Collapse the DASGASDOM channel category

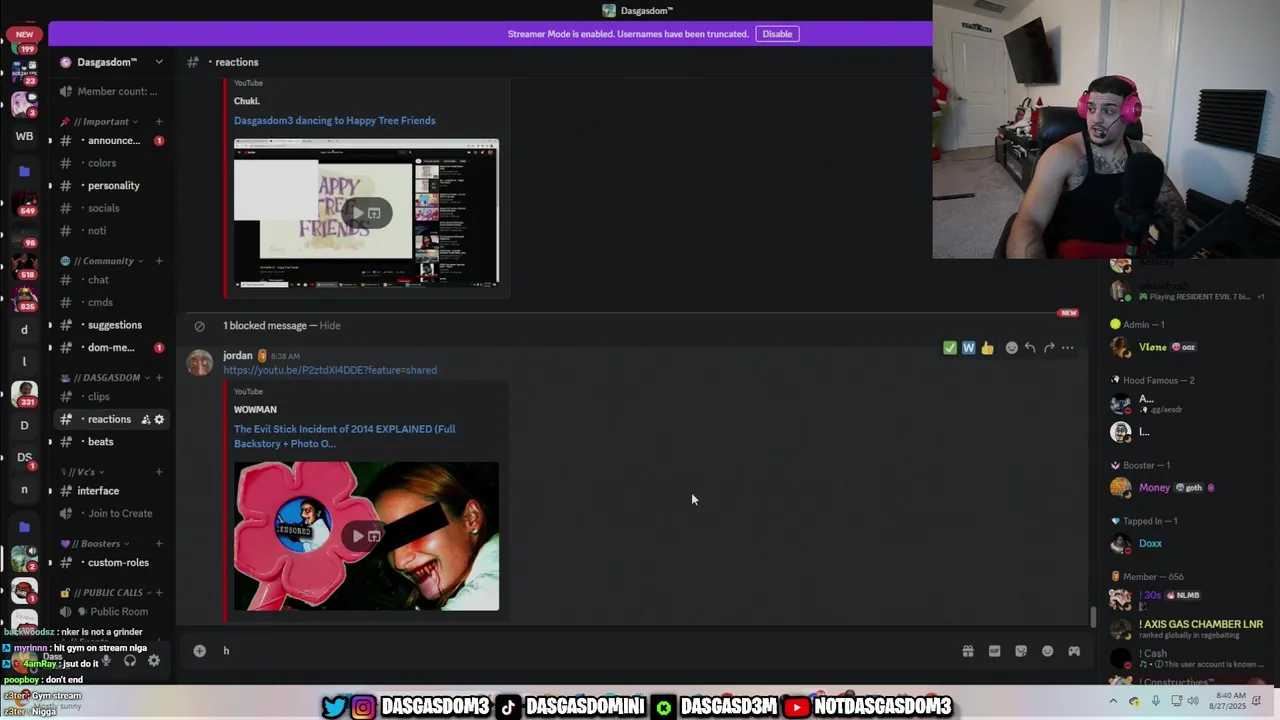[106, 378]
